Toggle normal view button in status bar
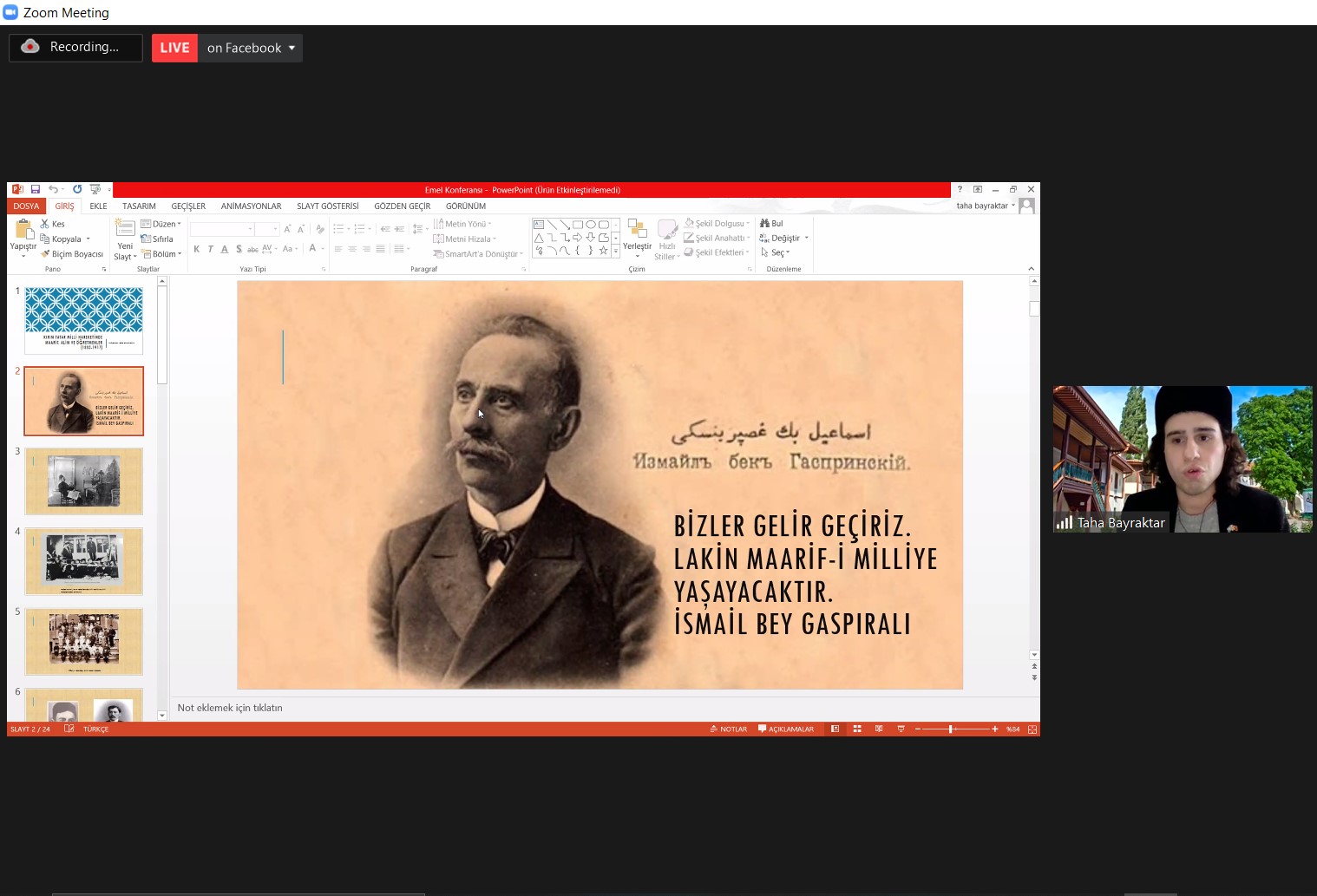This screenshot has height=896, width=1317. click(835, 729)
